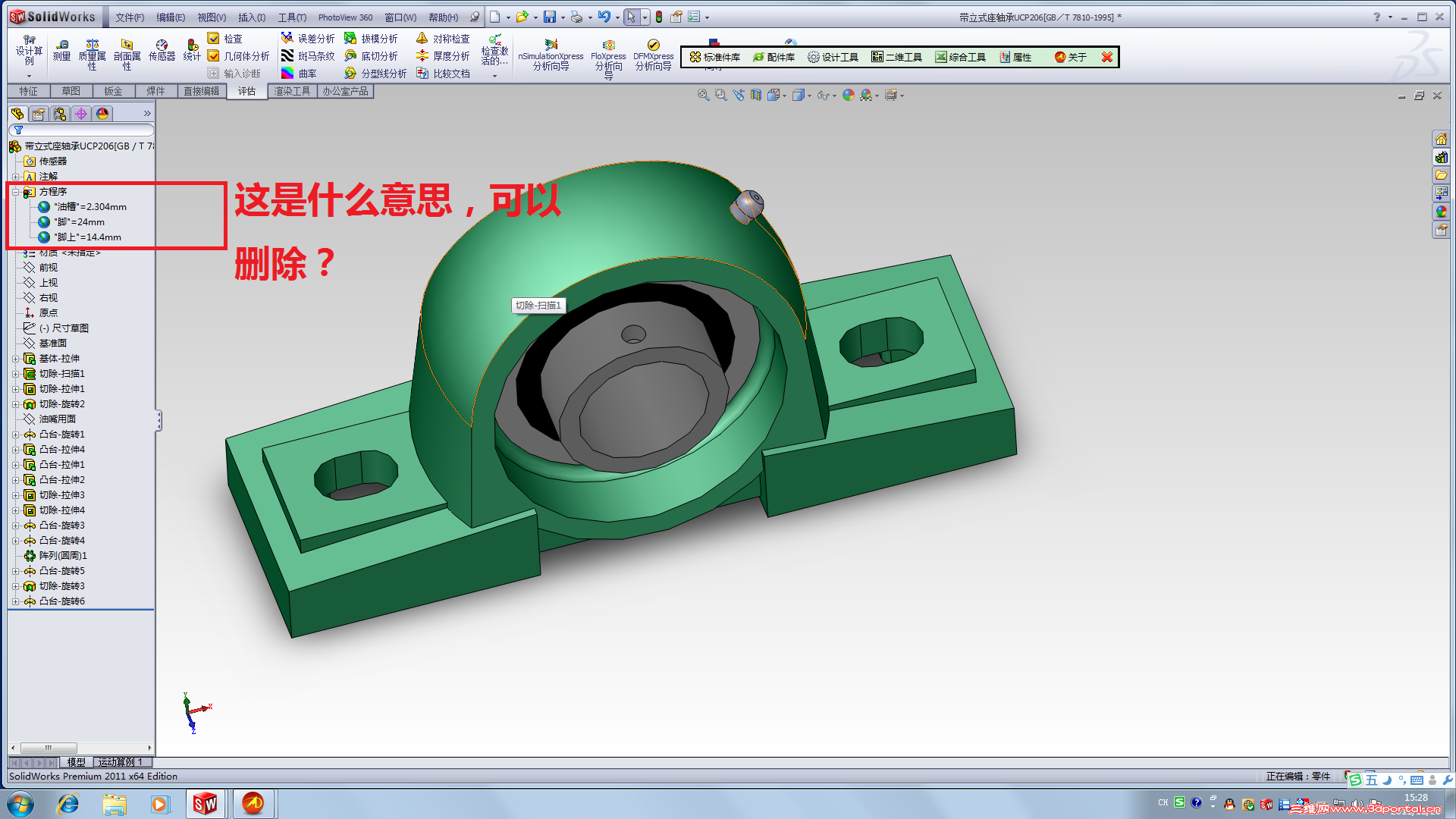Open the 设计算例 dropdown arrow
The width and height of the screenshot is (1456, 819).
[29, 76]
